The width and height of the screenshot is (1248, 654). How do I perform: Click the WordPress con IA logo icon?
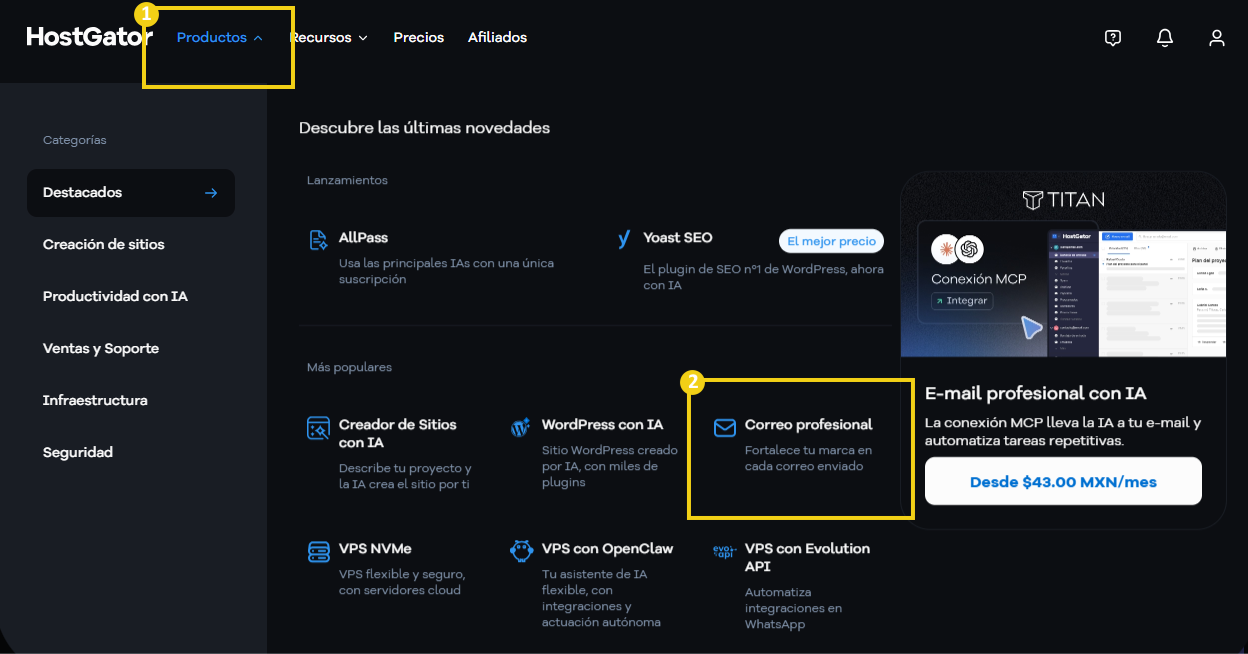520,428
